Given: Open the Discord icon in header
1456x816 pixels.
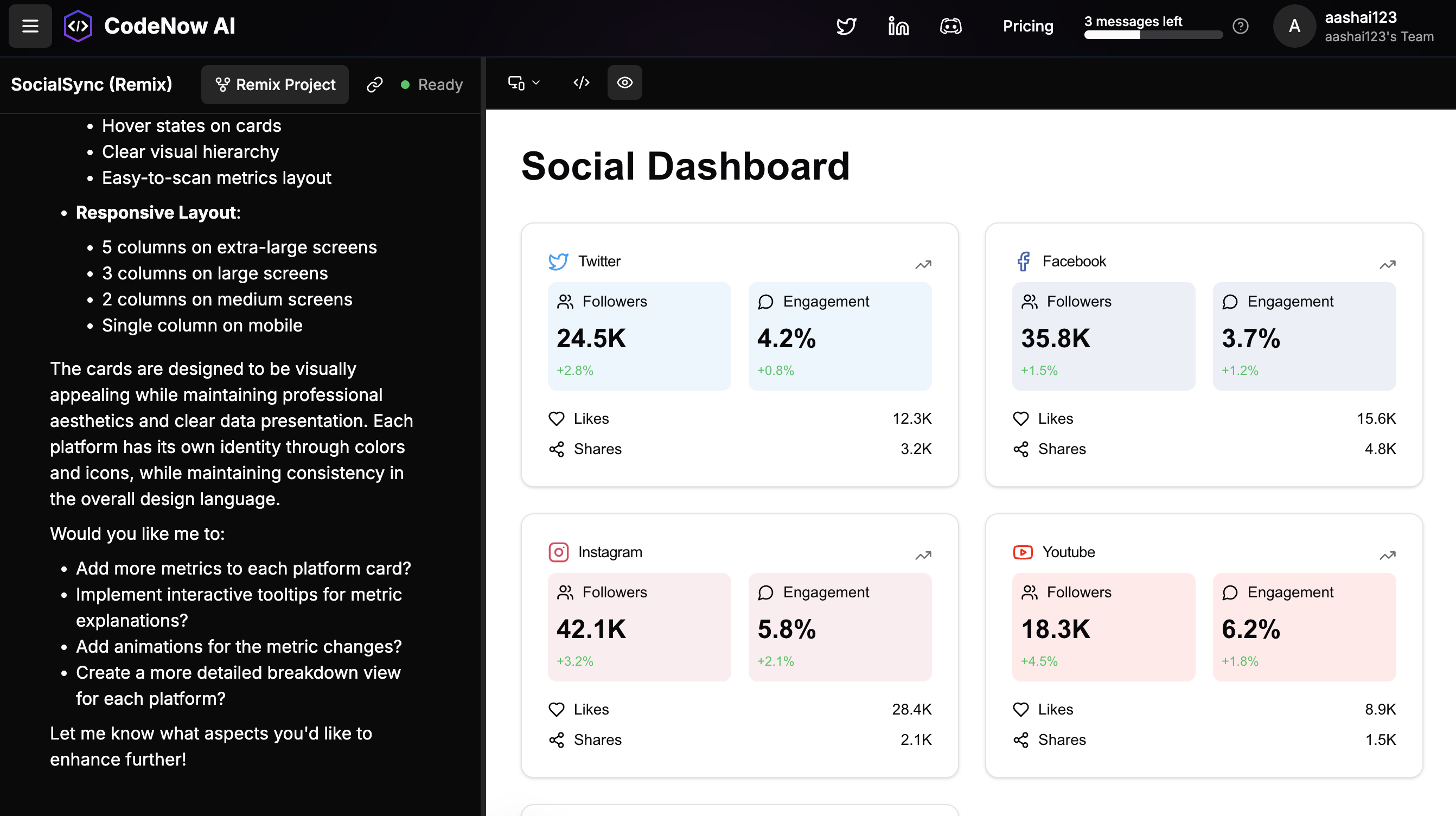Looking at the screenshot, I should (951, 26).
